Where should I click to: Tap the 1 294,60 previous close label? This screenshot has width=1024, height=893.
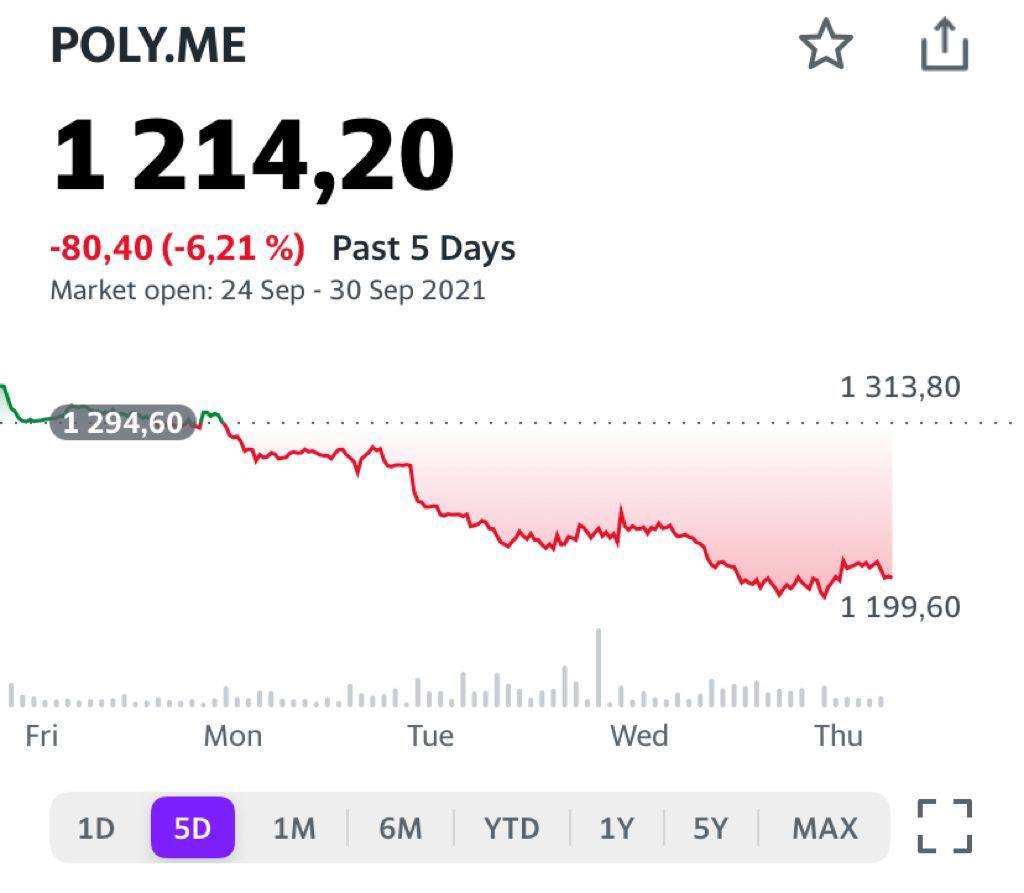(x=123, y=423)
